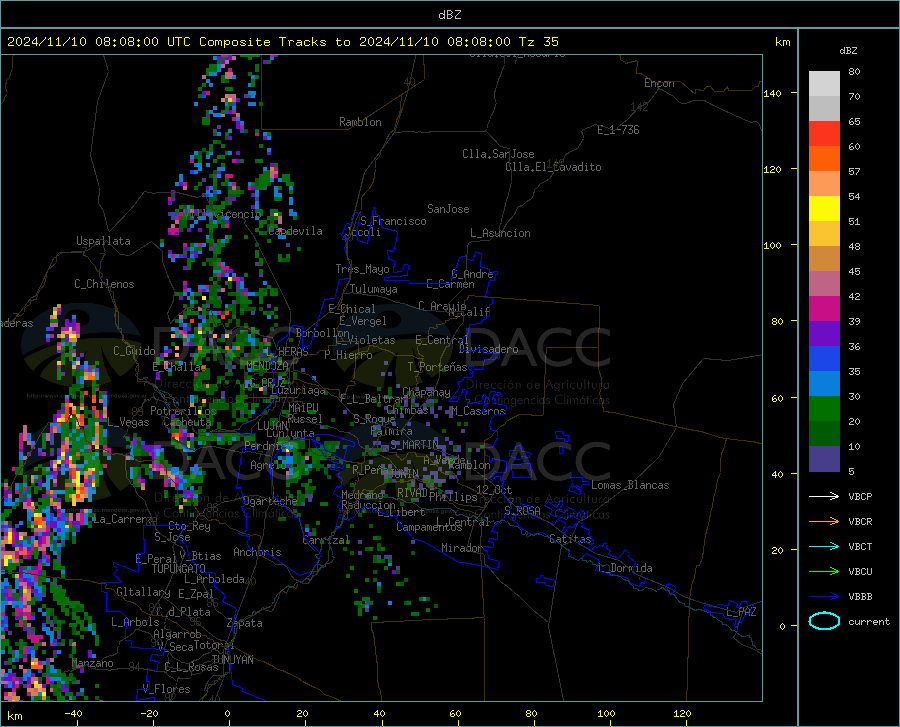Click the cyan 'current' ellipse symbol

pyautogui.click(x=824, y=621)
